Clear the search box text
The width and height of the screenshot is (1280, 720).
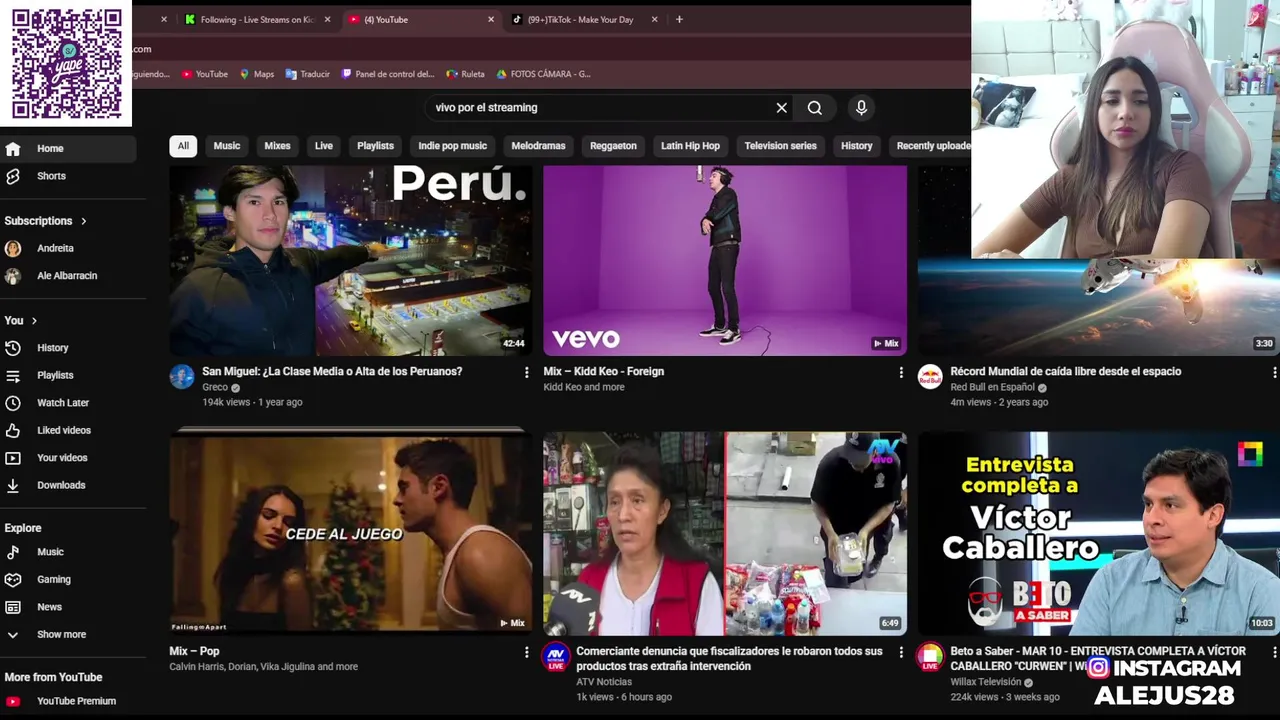pos(782,108)
